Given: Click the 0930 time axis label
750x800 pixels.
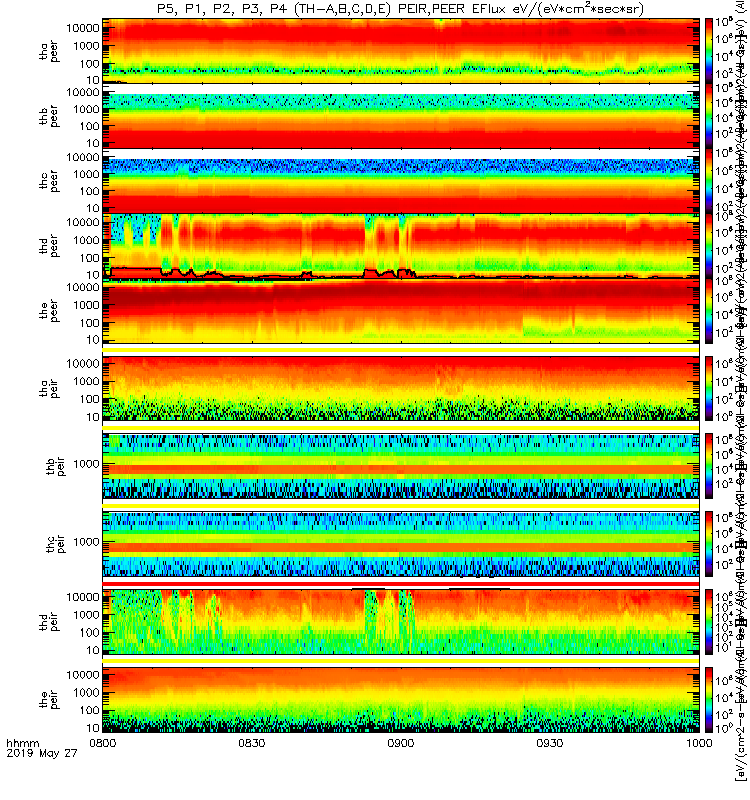Looking at the screenshot, I should (x=549, y=743).
